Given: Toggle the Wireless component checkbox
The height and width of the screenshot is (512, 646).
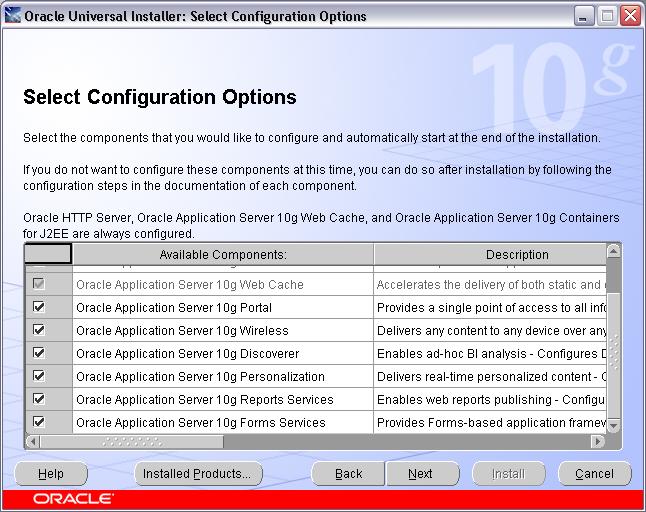Looking at the screenshot, I should tap(39, 330).
